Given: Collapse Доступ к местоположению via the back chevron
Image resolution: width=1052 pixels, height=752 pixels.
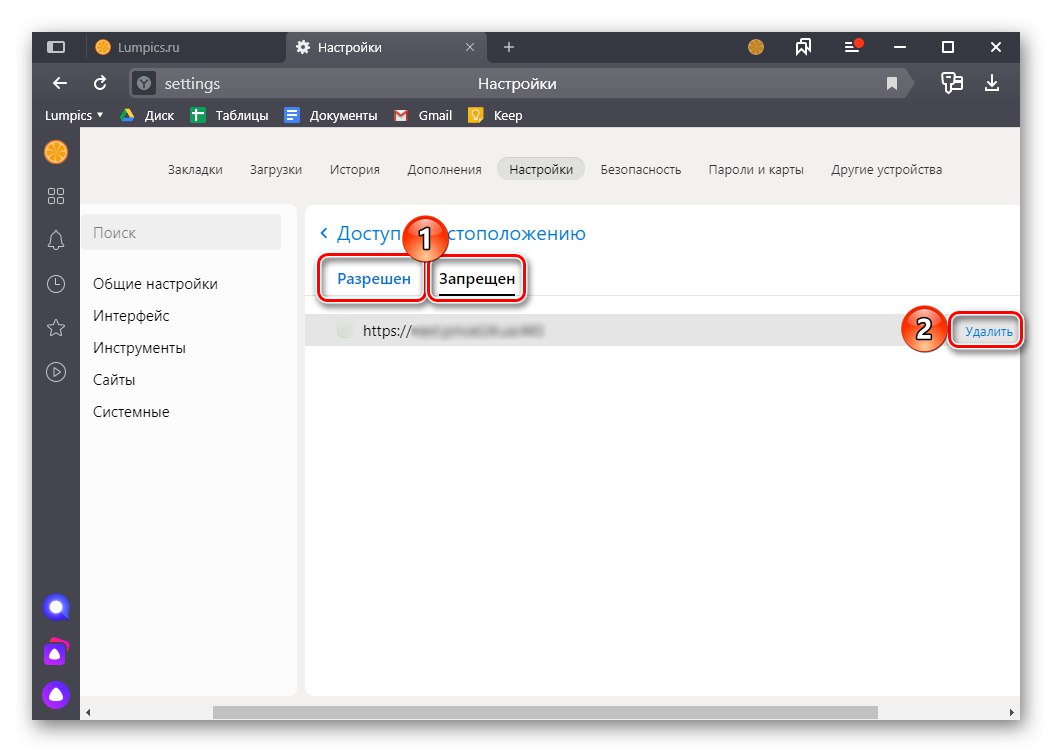Looking at the screenshot, I should (323, 232).
